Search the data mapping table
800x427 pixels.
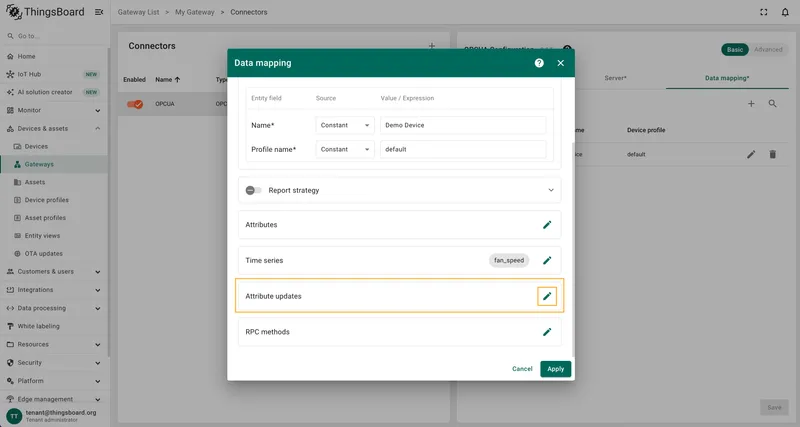[x=772, y=104]
